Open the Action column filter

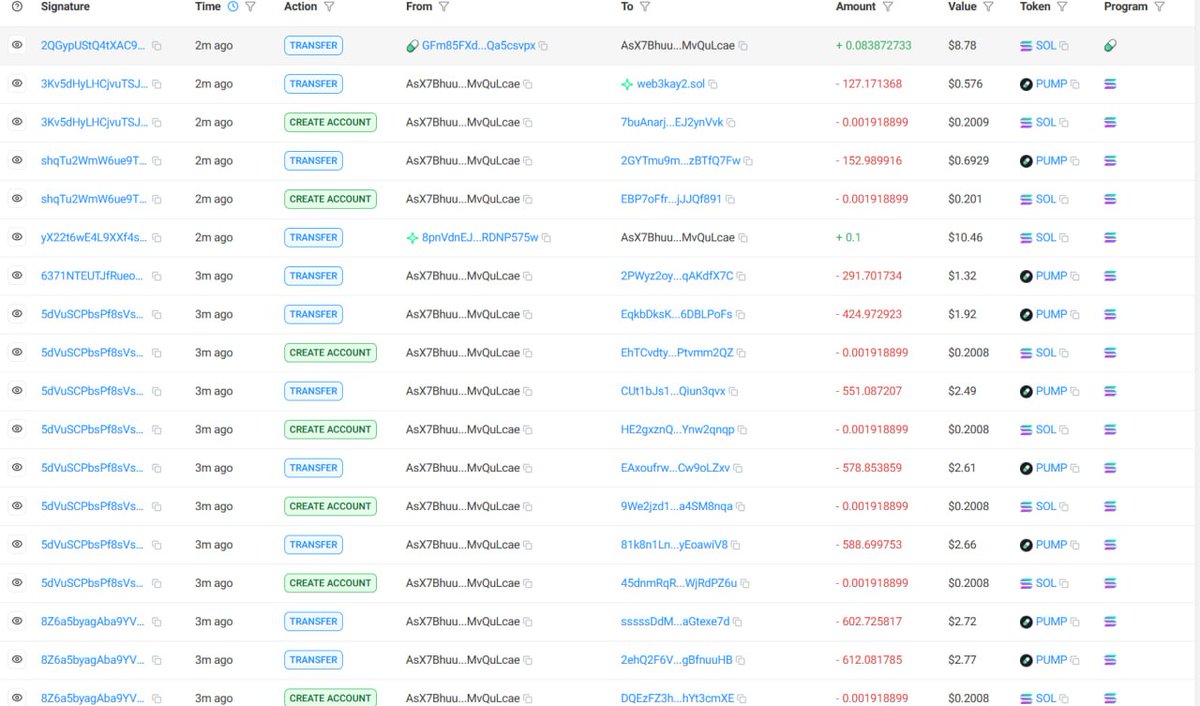[x=329, y=7]
